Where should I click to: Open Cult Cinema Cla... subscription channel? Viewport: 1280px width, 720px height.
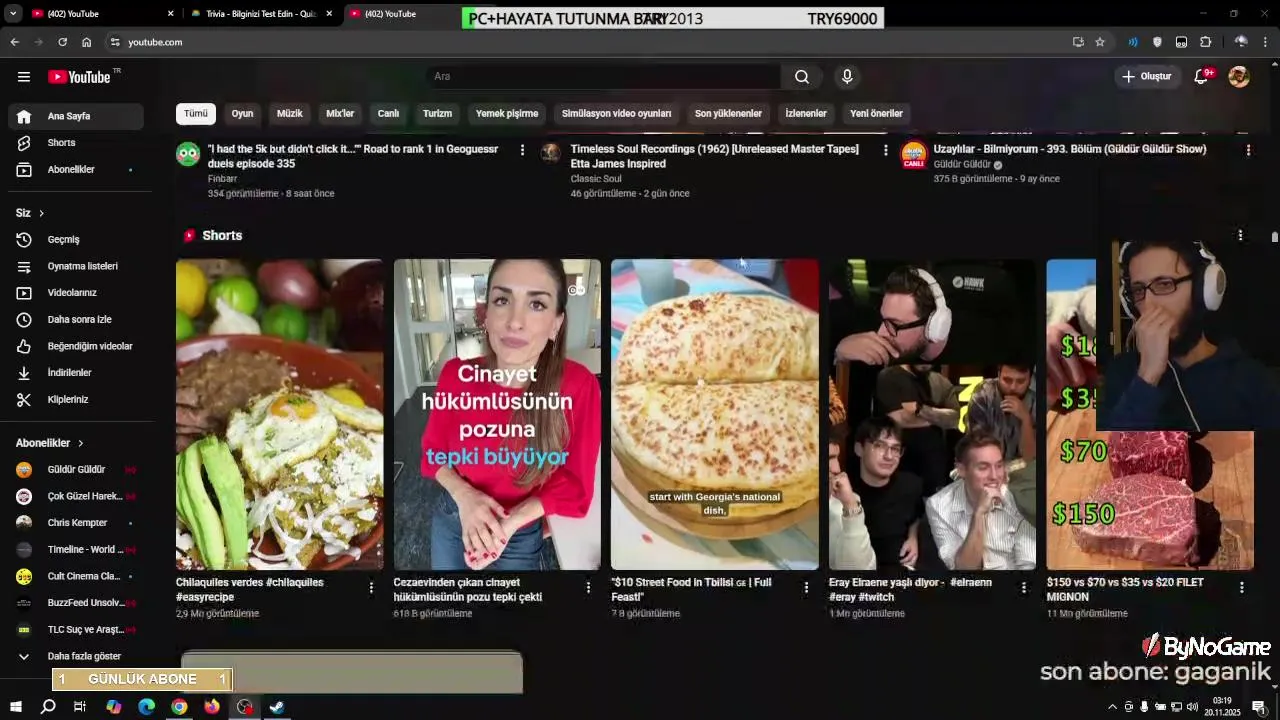click(x=76, y=576)
